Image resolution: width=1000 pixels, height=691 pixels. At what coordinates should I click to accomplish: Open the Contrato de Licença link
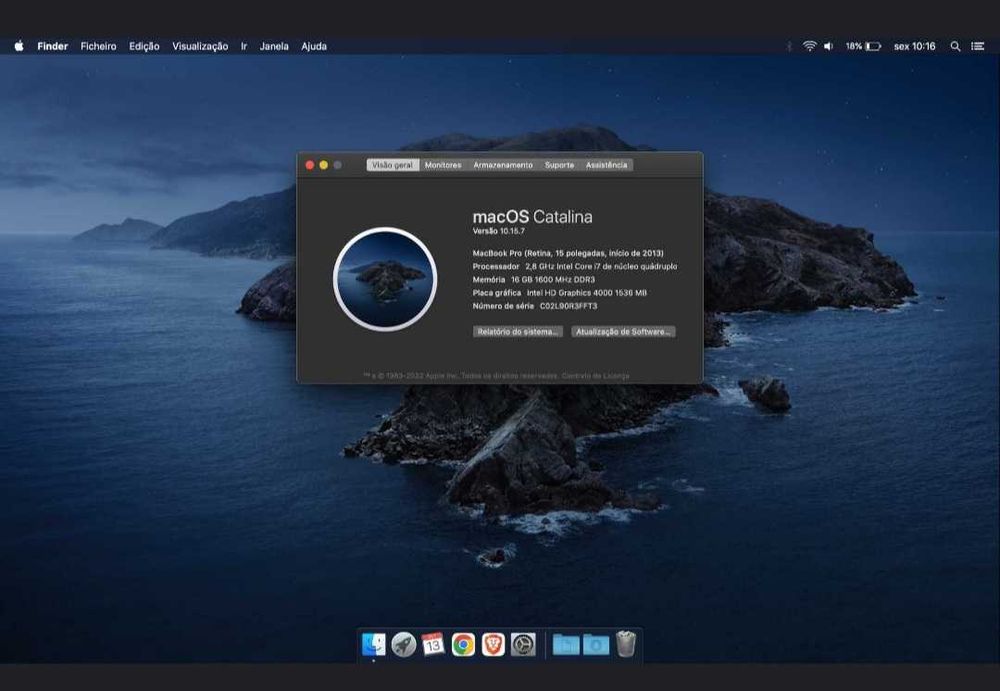pos(596,376)
